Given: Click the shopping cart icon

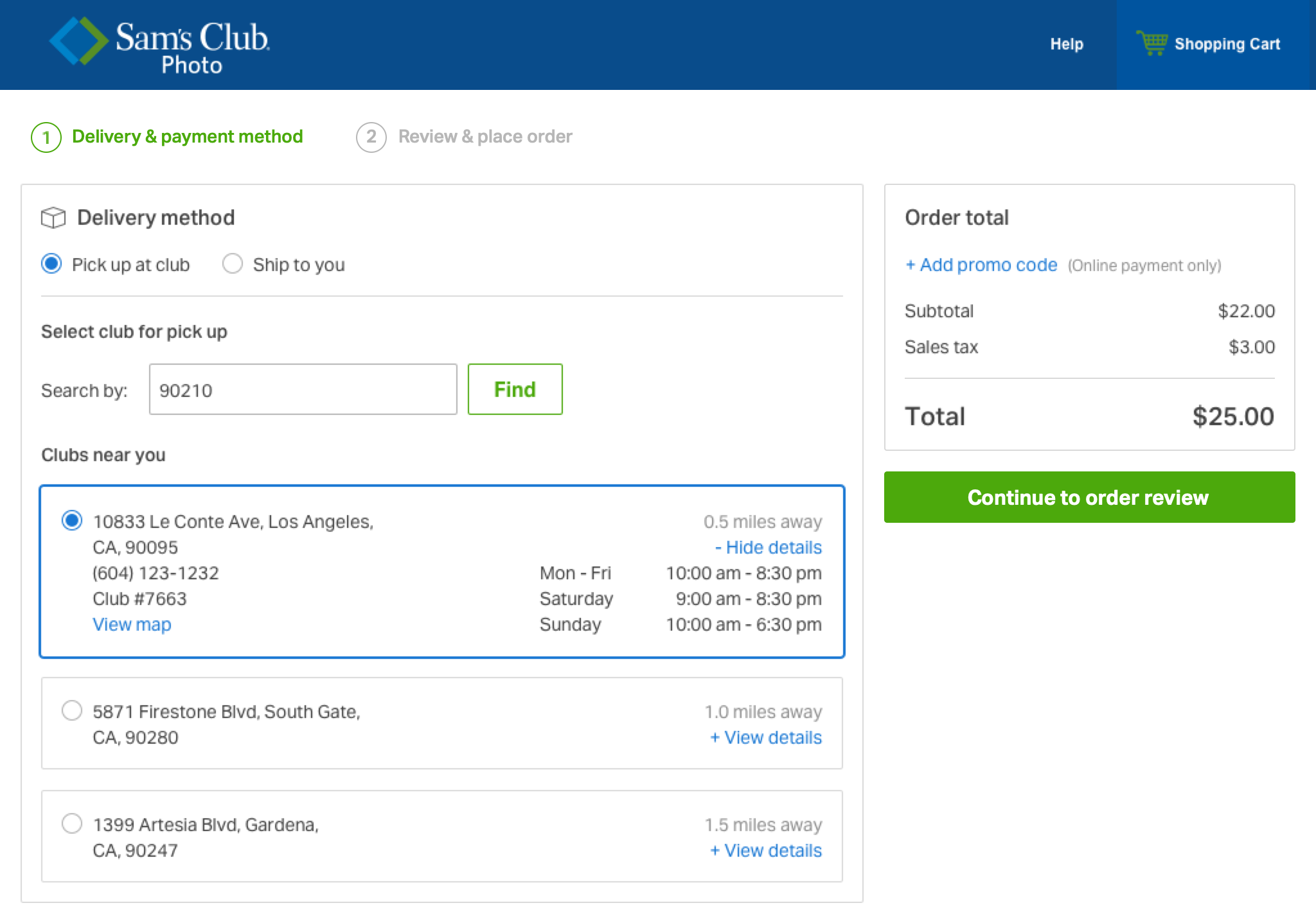Looking at the screenshot, I should coord(1151,44).
